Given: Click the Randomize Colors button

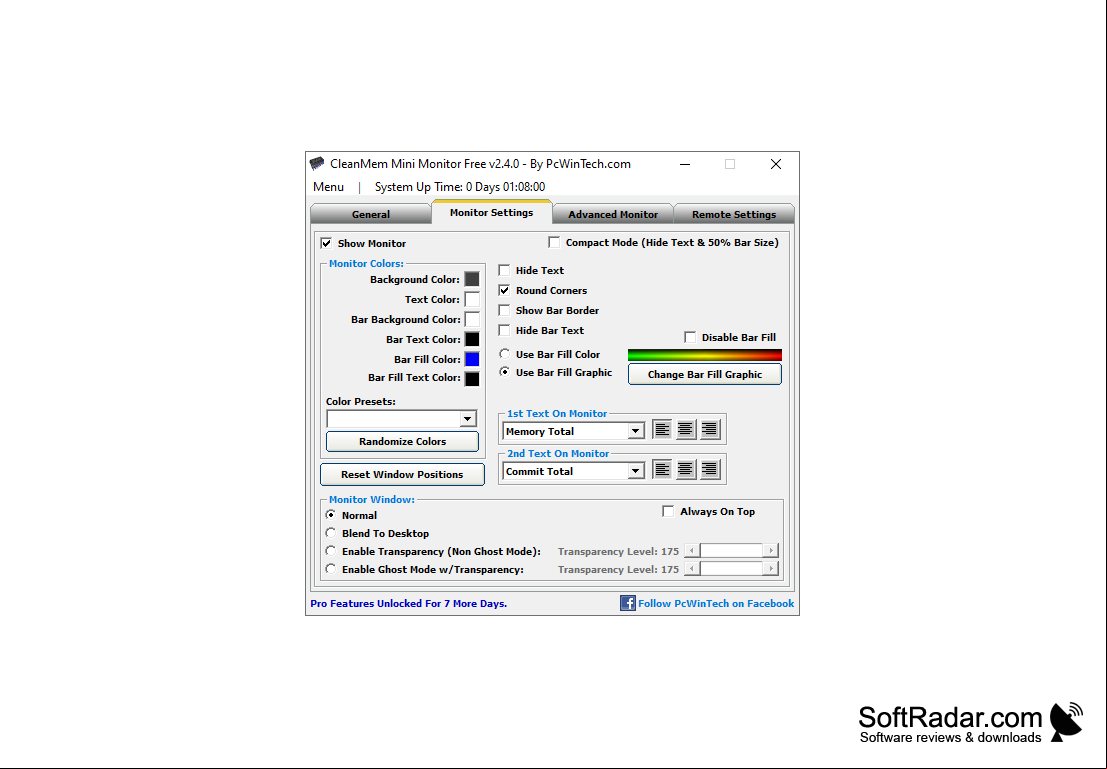Looking at the screenshot, I should pos(402,441).
